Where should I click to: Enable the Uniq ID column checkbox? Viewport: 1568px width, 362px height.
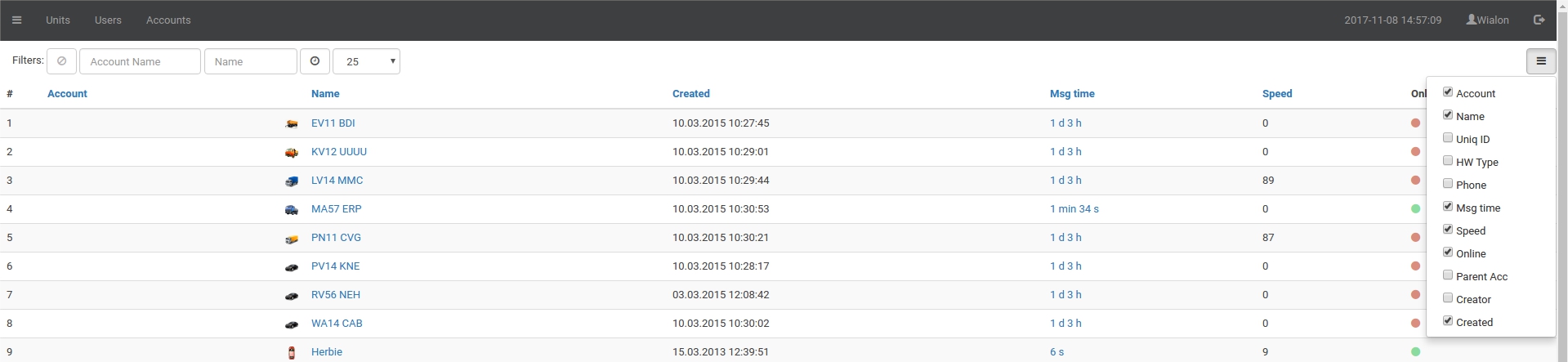coord(1448,138)
